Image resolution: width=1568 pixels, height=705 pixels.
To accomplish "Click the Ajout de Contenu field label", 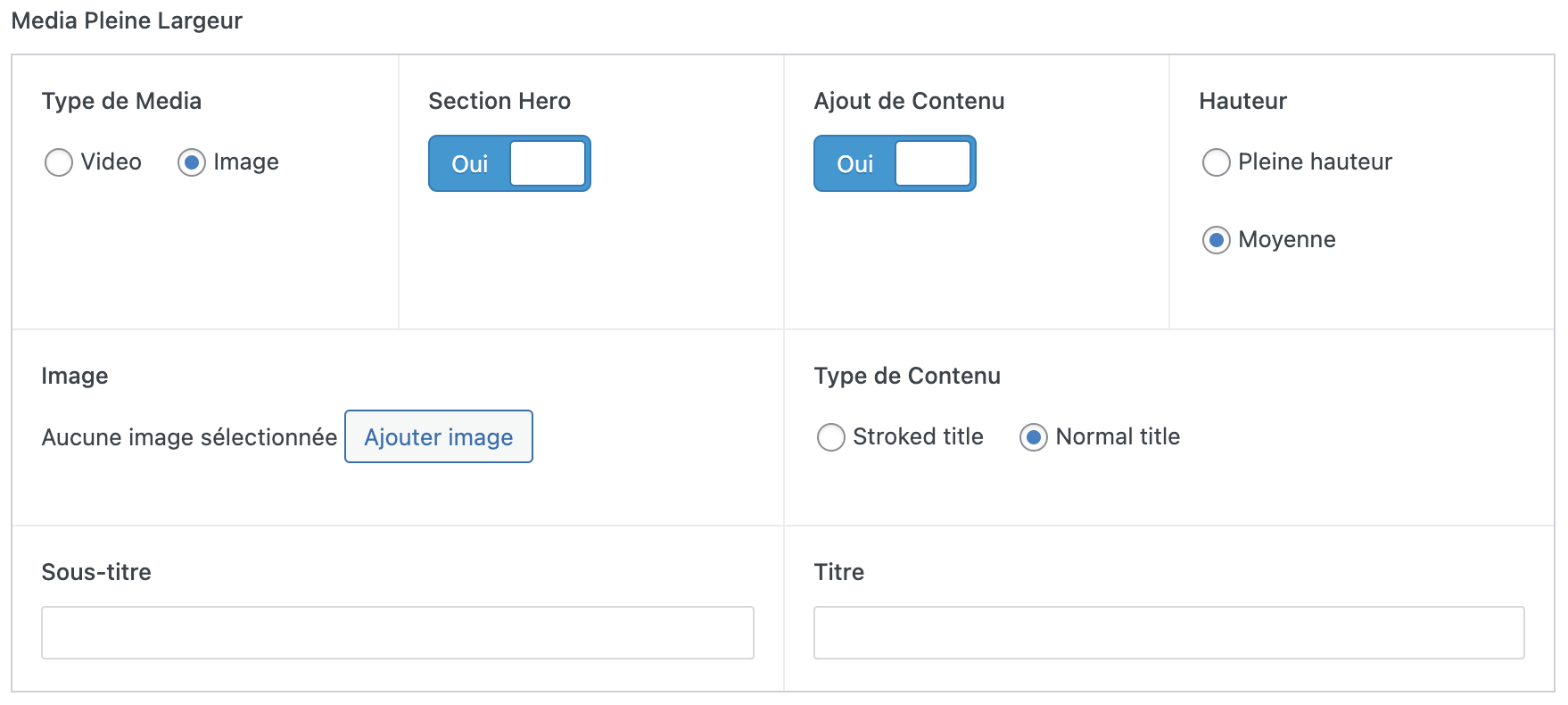I will [x=909, y=101].
